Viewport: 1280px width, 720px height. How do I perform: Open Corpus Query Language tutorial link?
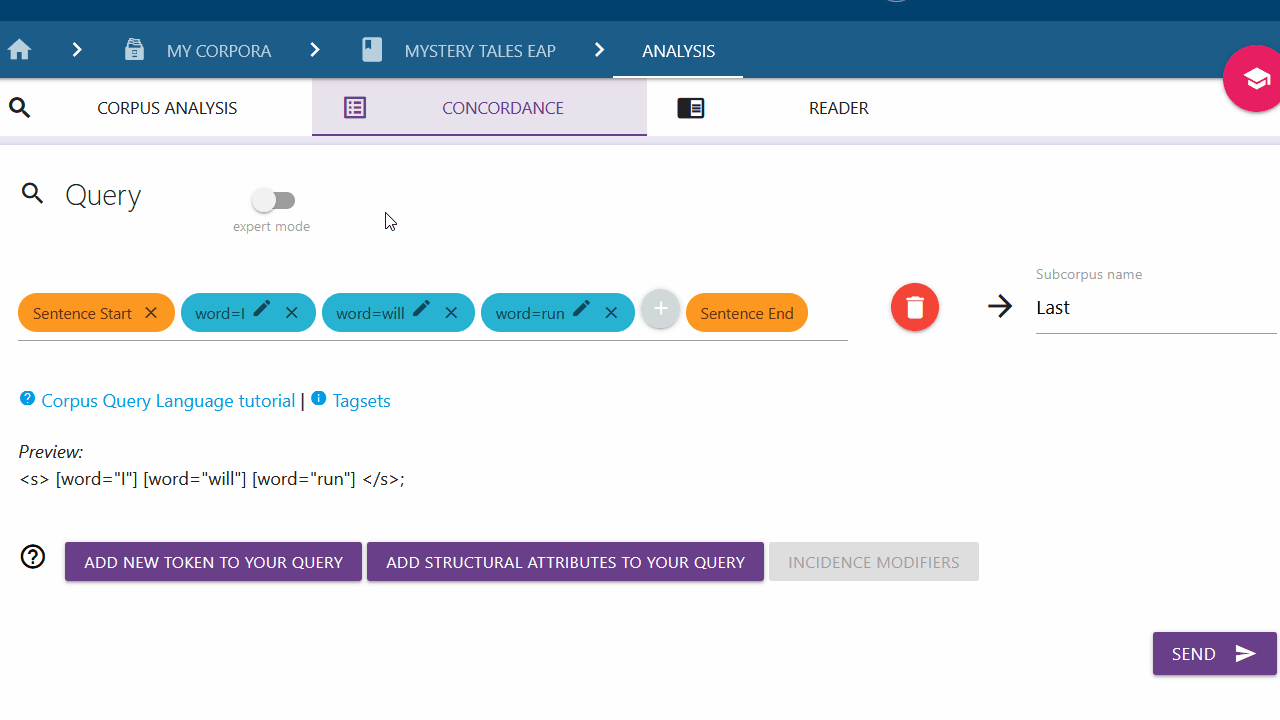[x=168, y=401]
